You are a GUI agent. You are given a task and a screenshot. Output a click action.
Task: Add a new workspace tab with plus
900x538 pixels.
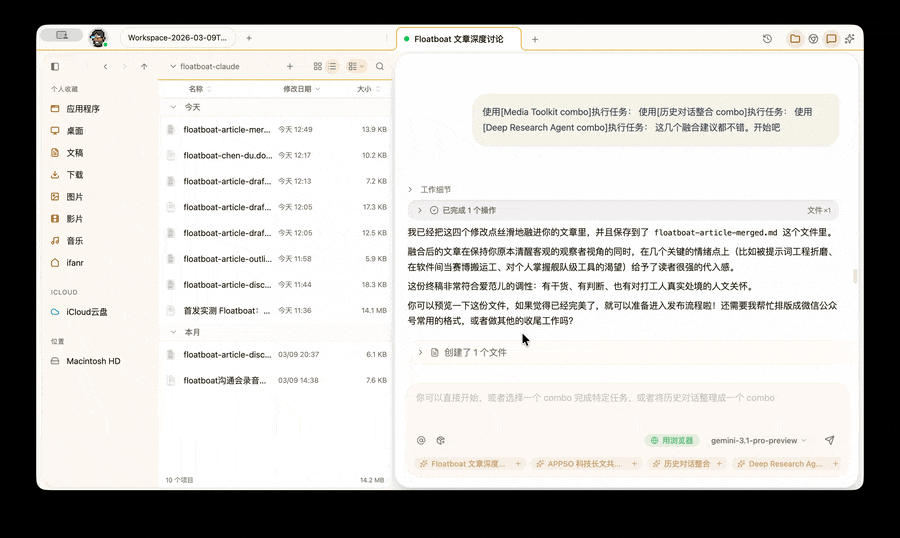(x=249, y=38)
